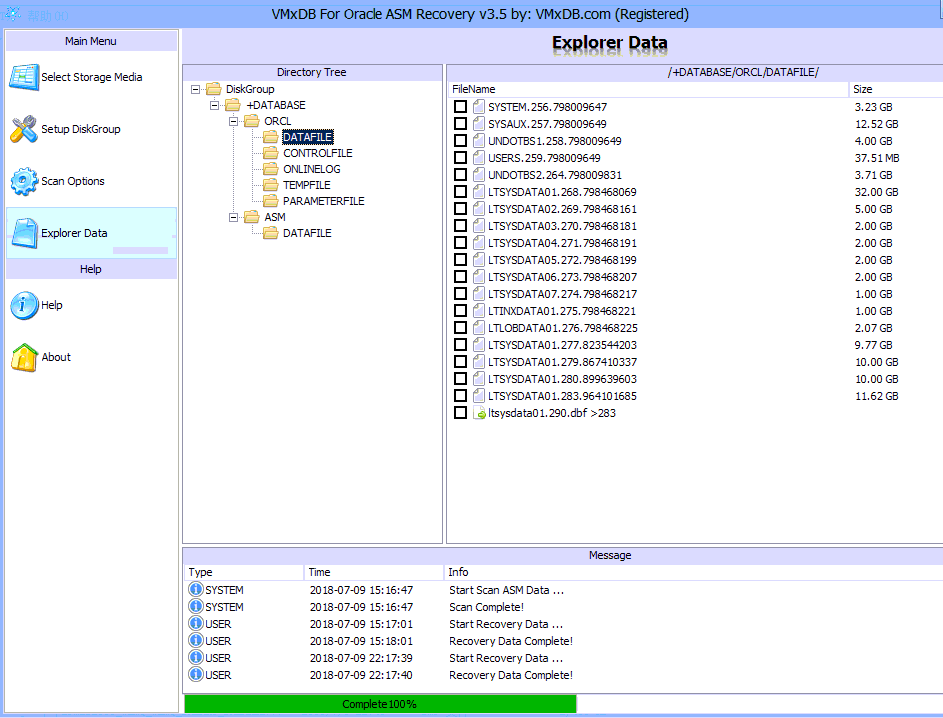Select the DATAFILE folder under ASM
943x718 pixels.
point(307,233)
